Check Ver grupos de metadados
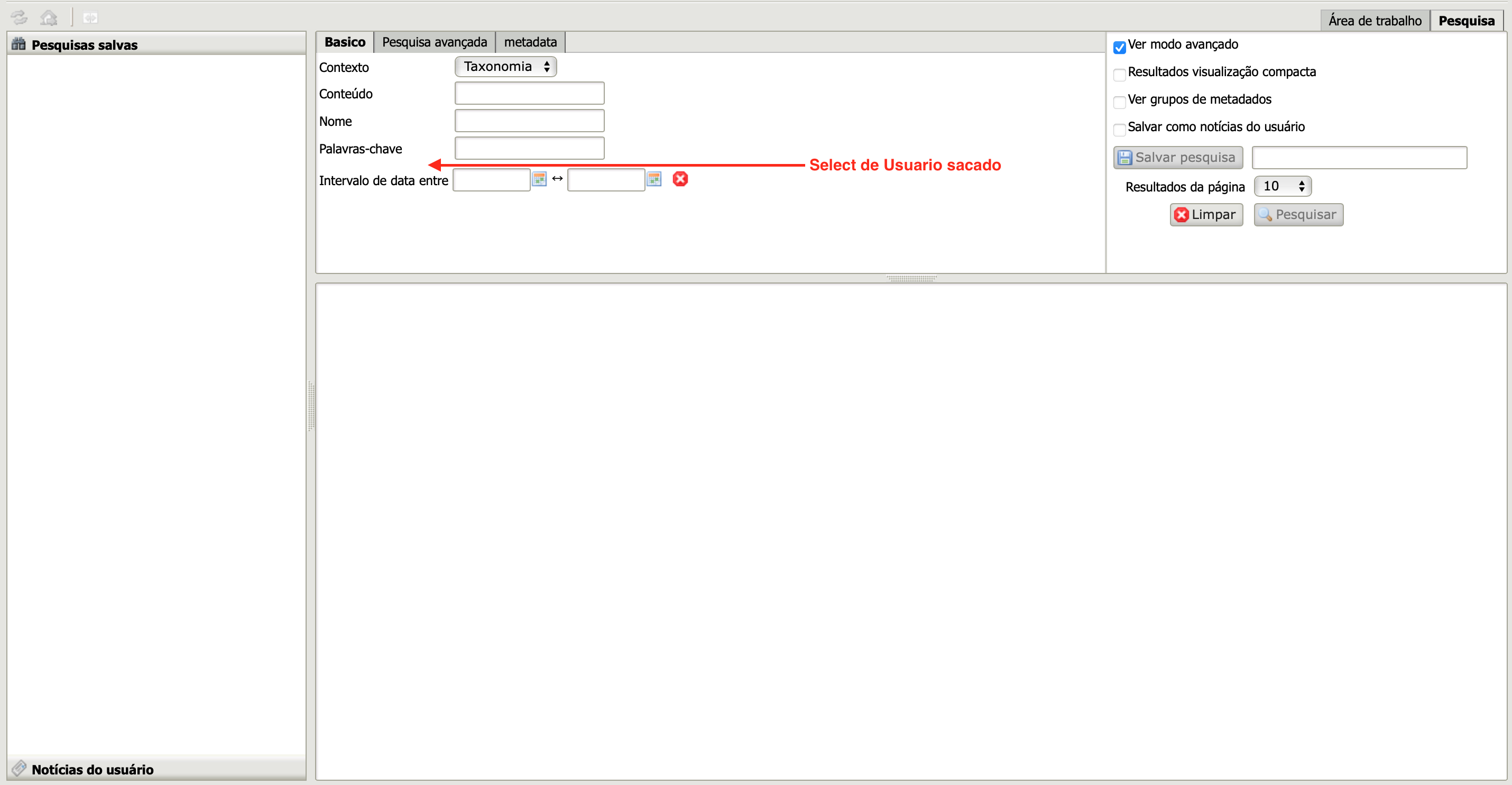This screenshot has height=785, width=1512. (x=1119, y=102)
